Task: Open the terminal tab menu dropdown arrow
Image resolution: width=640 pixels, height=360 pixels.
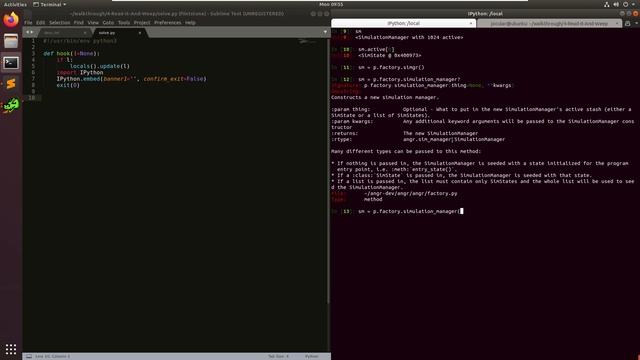Action: click(x=636, y=23)
